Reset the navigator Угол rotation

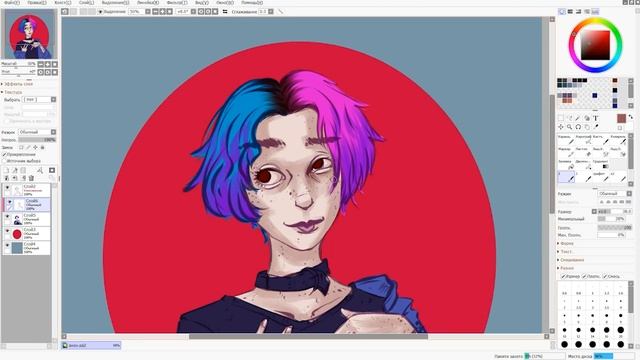click(x=55, y=72)
